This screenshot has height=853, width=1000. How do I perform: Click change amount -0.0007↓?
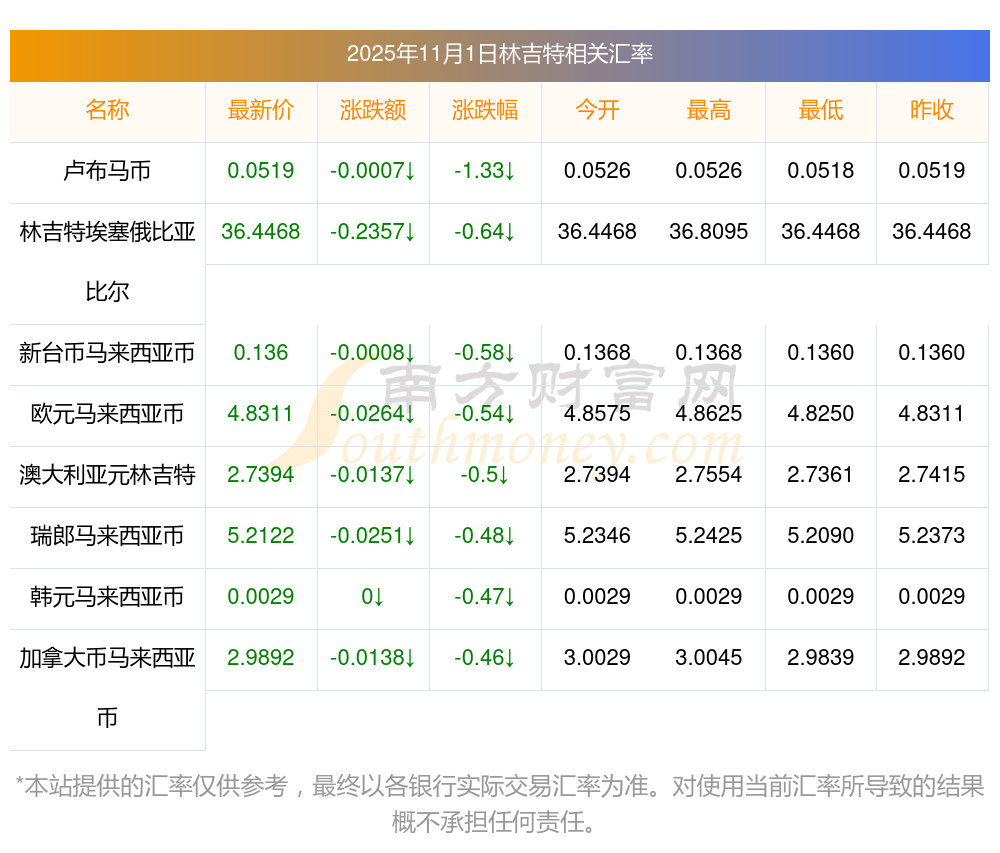tap(373, 171)
